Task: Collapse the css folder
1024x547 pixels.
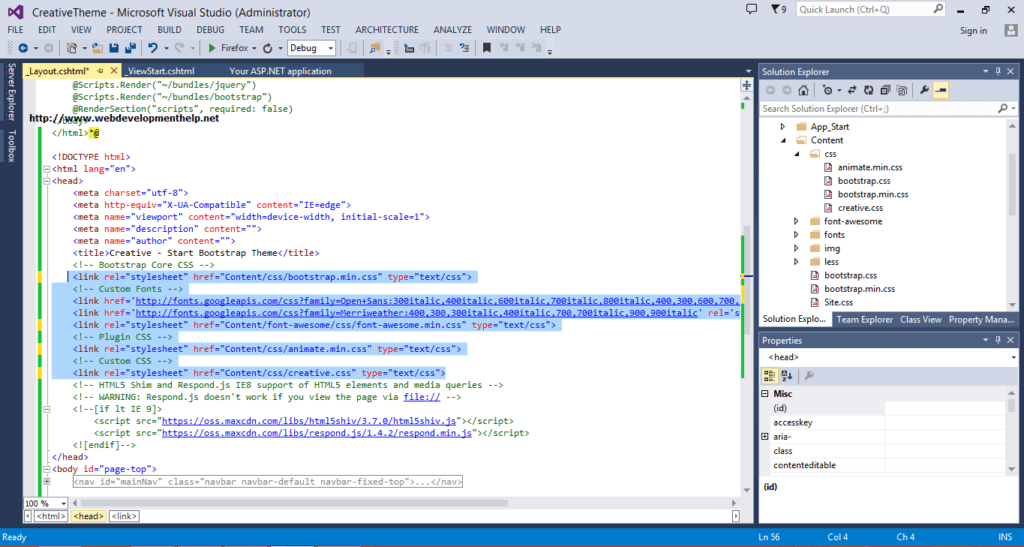Action: 797,154
